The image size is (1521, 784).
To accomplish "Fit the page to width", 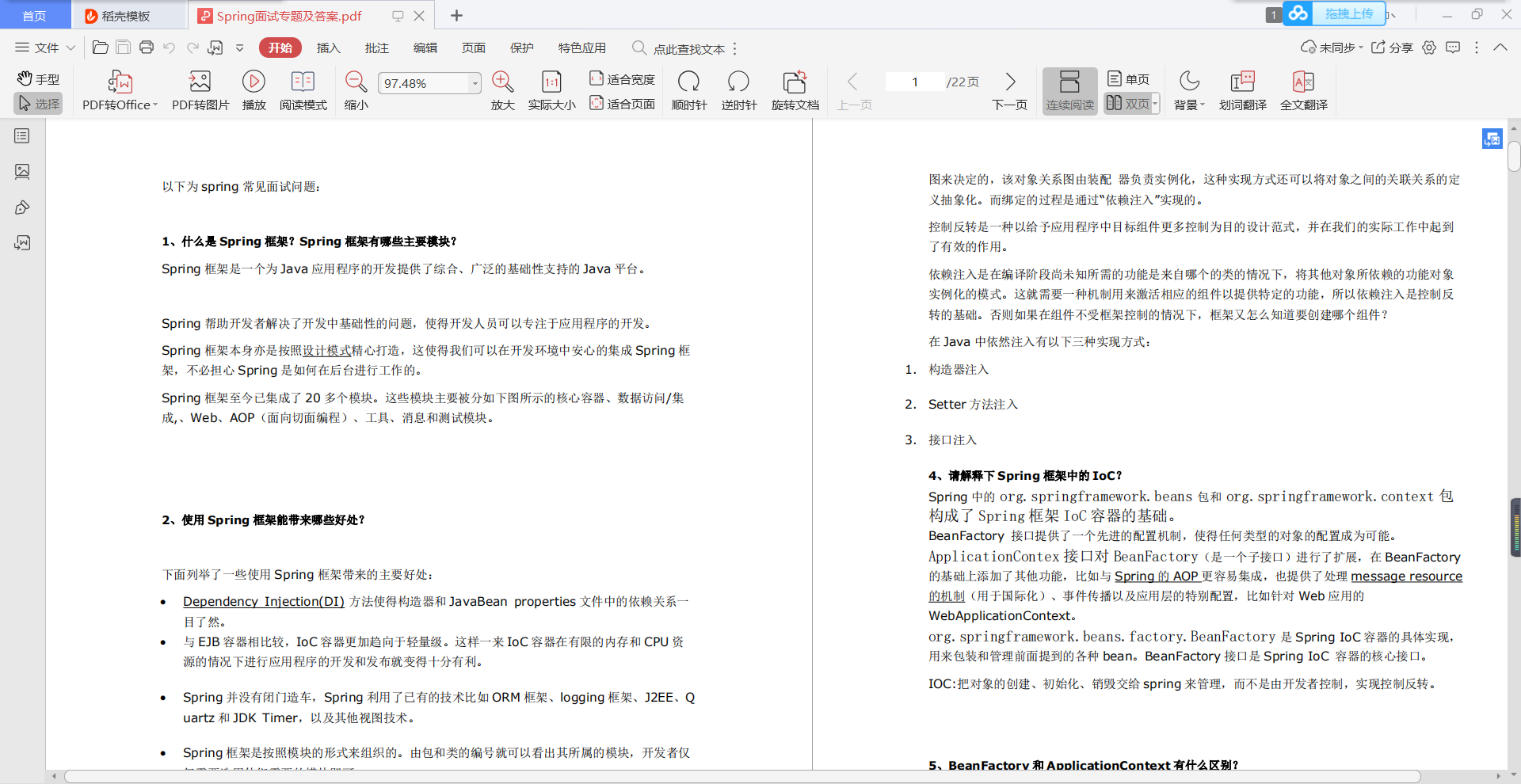I will [622, 79].
